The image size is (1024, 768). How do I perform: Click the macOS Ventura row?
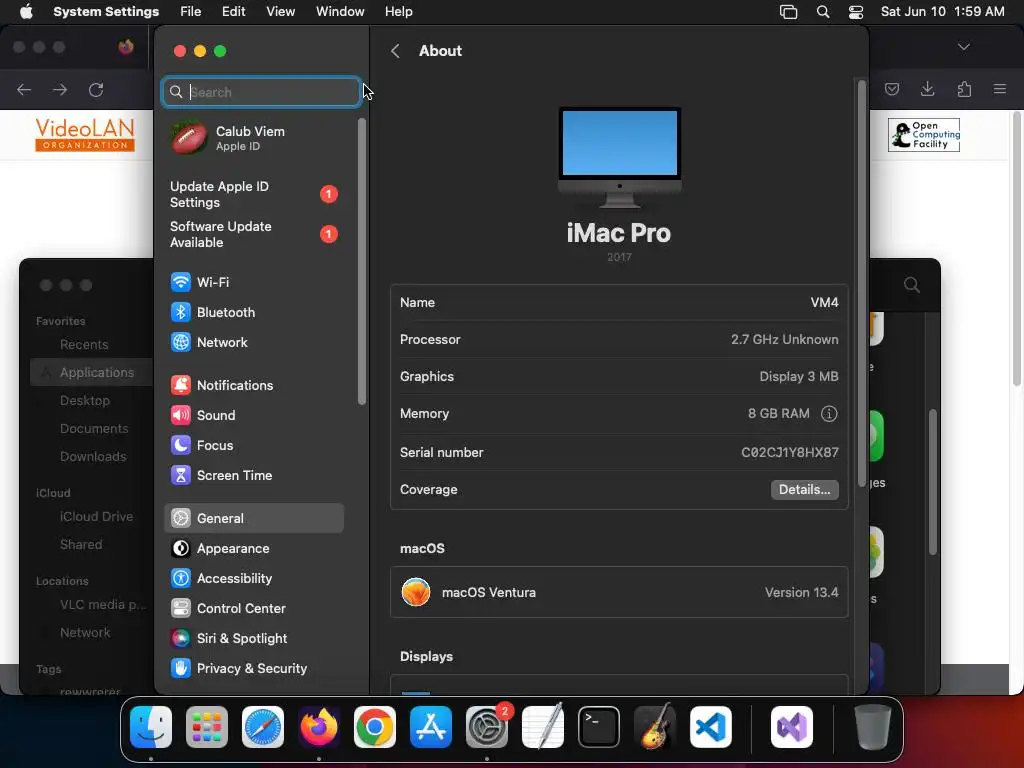[619, 592]
